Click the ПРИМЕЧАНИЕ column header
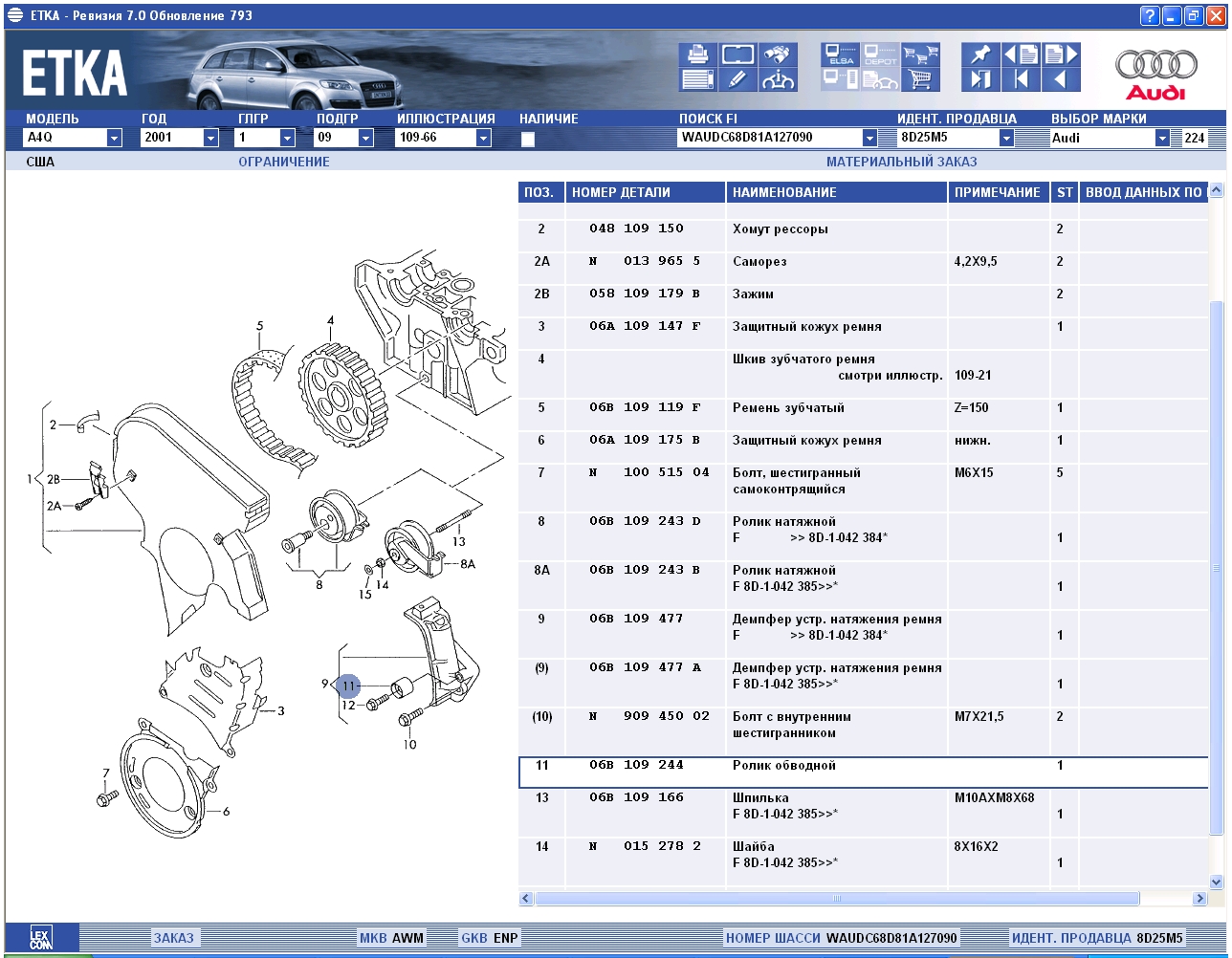Image resolution: width=1232 pixels, height=958 pixels. [x=999, y=192]
